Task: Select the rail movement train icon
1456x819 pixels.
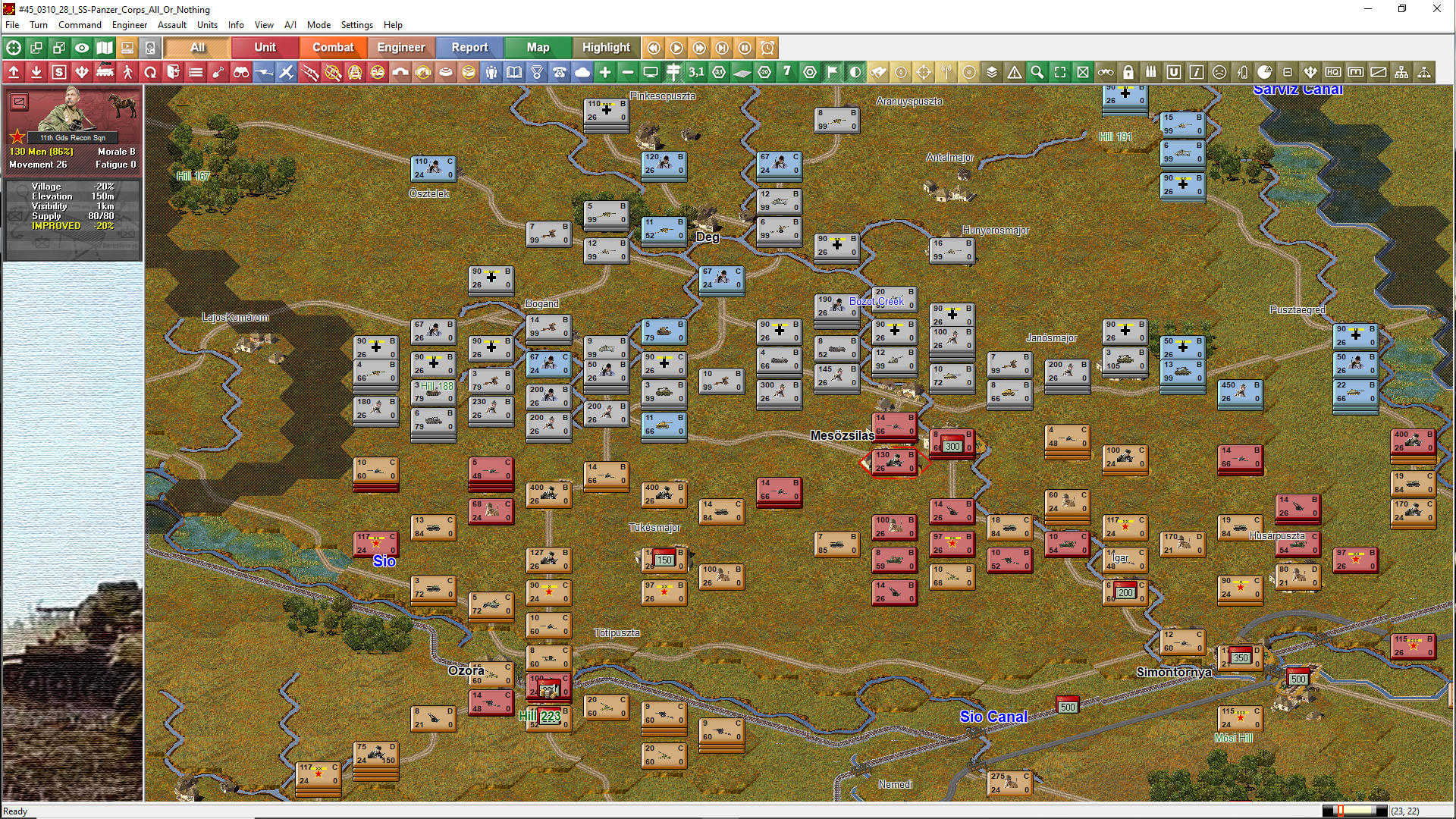Action: 105,72
